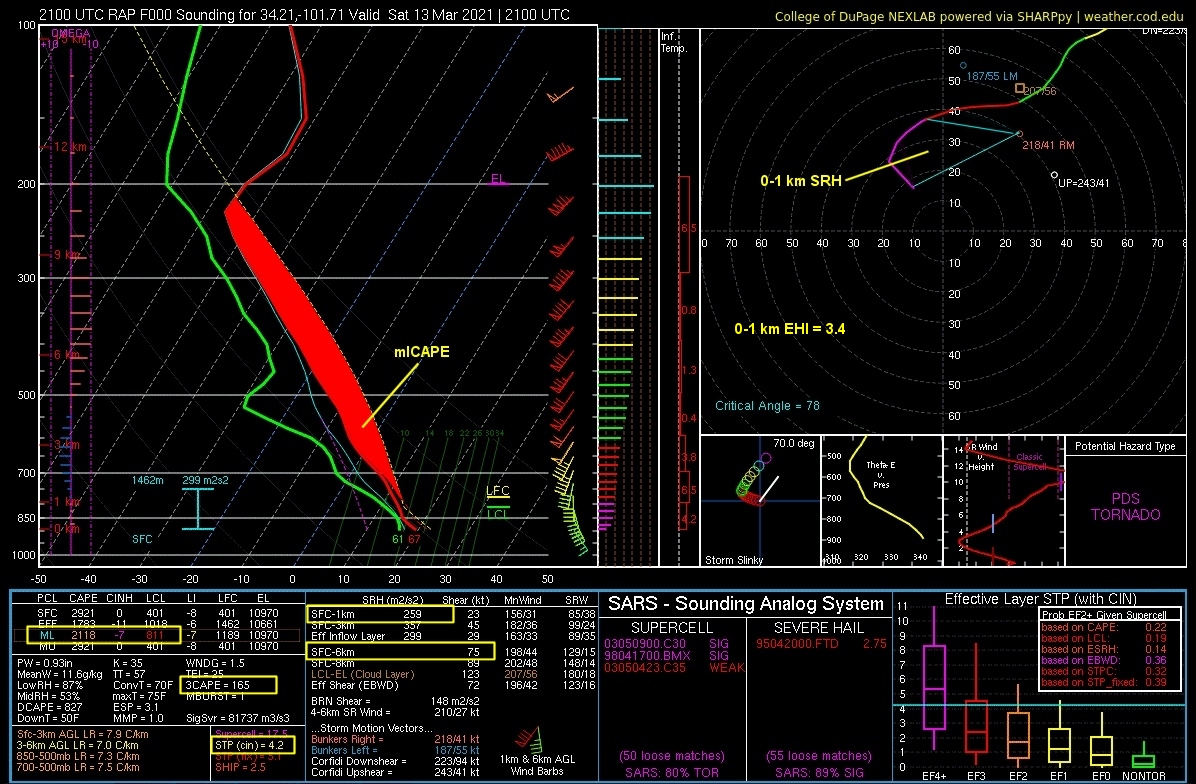Click the Bunkers Left marker 187/55 LM
Screen dimensions: 1196x784
tap(963, 66)
